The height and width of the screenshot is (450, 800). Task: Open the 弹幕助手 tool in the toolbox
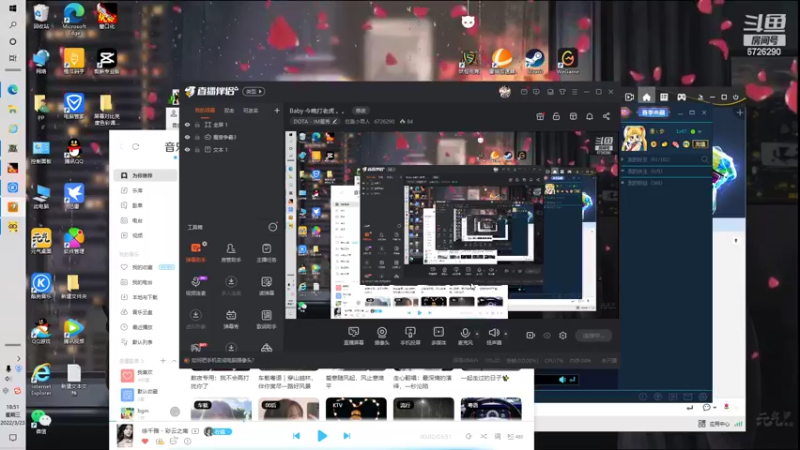(x=195, y=252)
